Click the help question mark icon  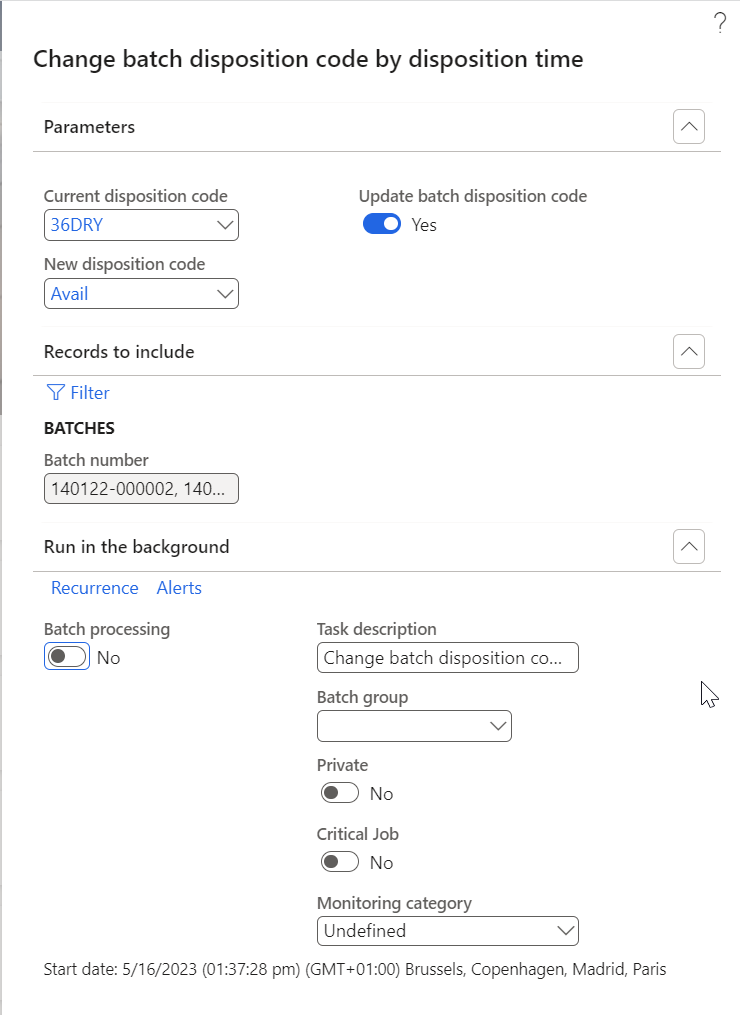[x=720, y=22]
